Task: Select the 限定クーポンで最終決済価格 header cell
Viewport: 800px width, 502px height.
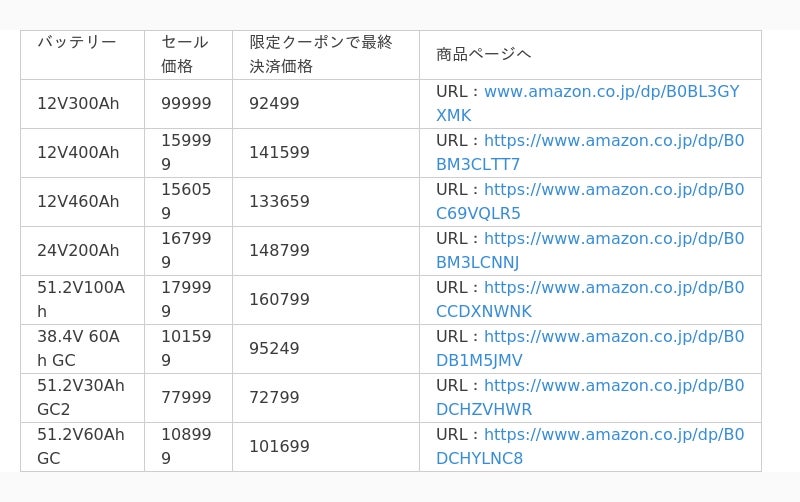Action: (320, 54)
